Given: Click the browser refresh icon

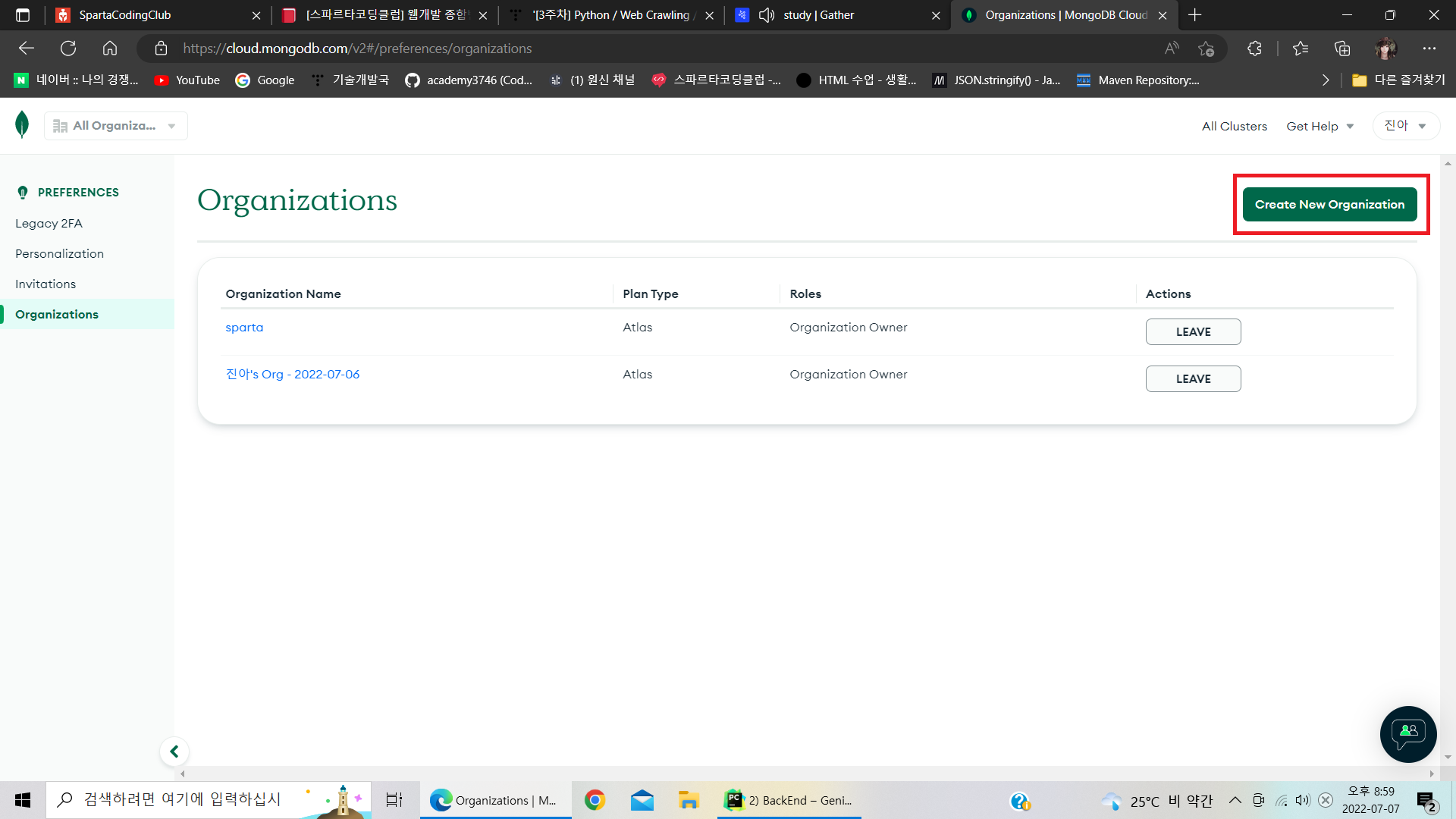Looking at the screenshot, I should pyautogui.click(x=68, y=49).
